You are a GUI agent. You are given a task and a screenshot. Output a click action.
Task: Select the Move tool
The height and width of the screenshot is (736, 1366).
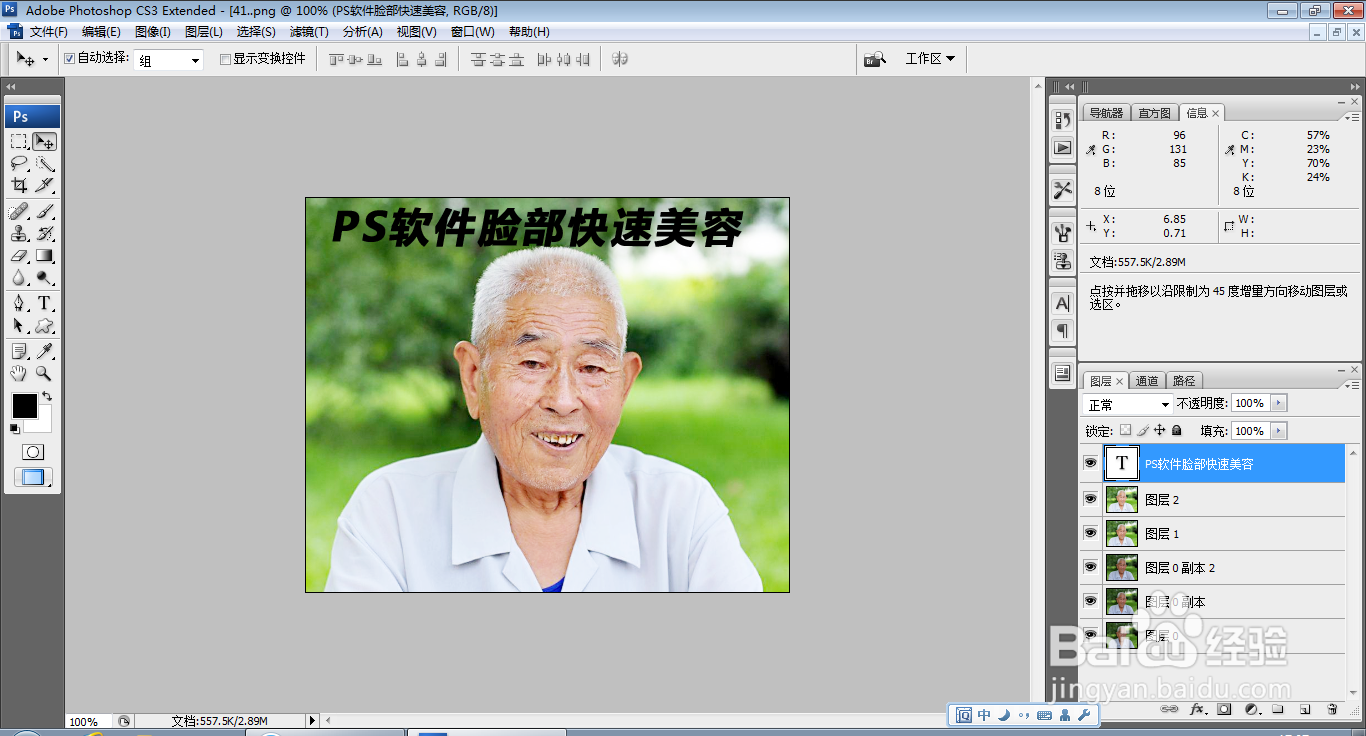(46, 140)
